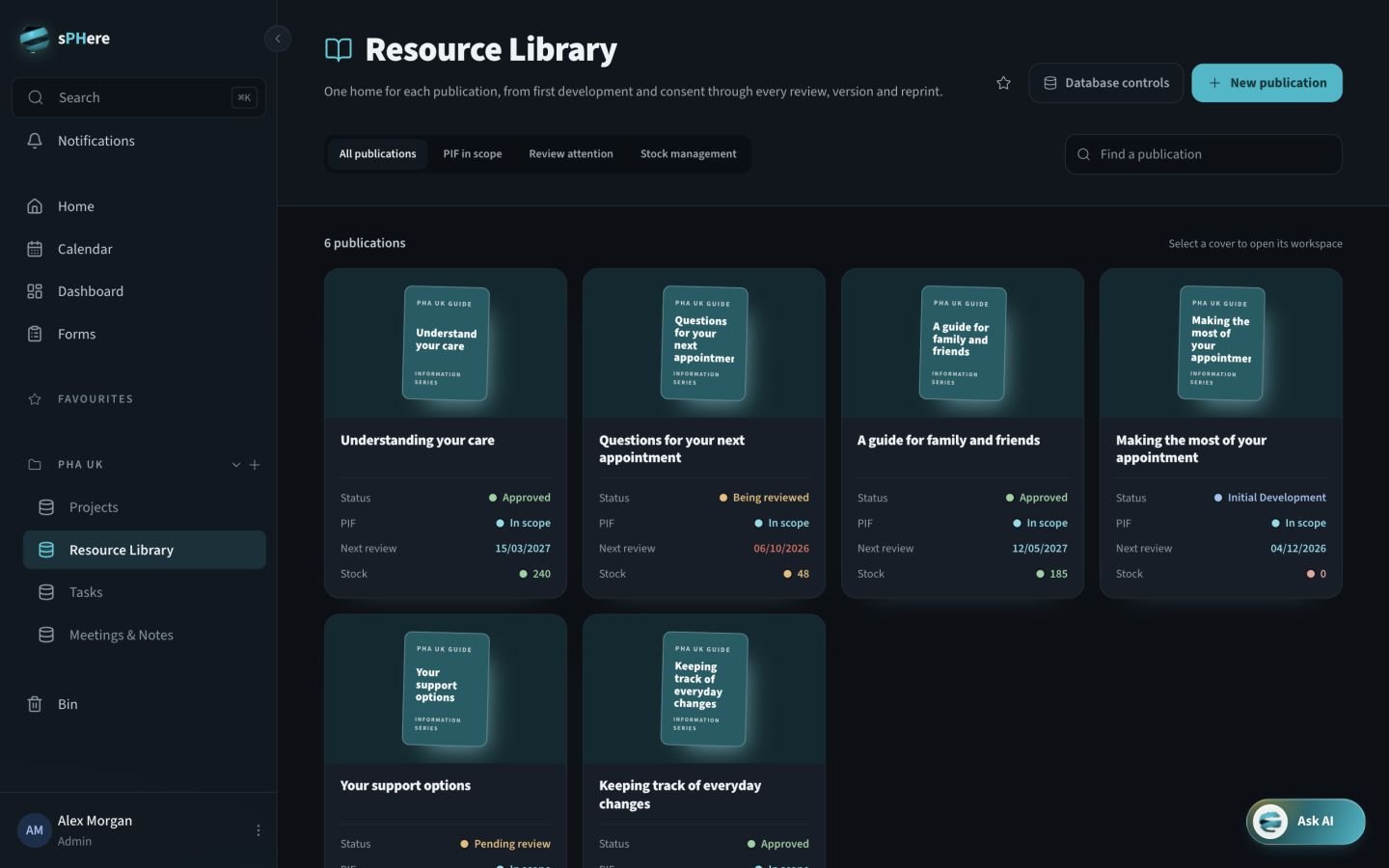The width and height of the screenshot is (1389, 868).
Task: Click the Initial Development status
Action: click(1269, 498)
